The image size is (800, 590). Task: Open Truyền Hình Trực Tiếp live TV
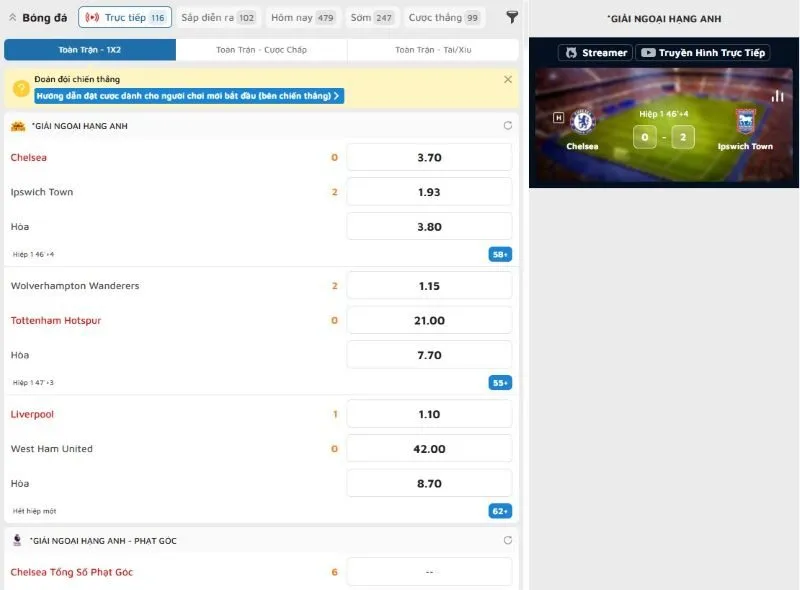[x=703, y=52]
